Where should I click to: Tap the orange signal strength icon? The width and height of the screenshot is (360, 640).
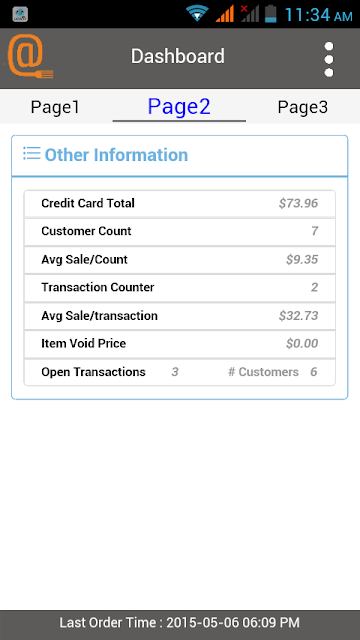[224, 14]
